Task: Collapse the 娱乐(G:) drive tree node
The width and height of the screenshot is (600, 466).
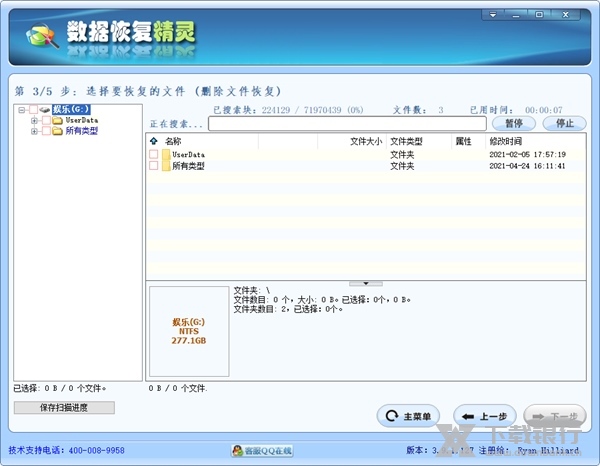Action: (22, 110)
